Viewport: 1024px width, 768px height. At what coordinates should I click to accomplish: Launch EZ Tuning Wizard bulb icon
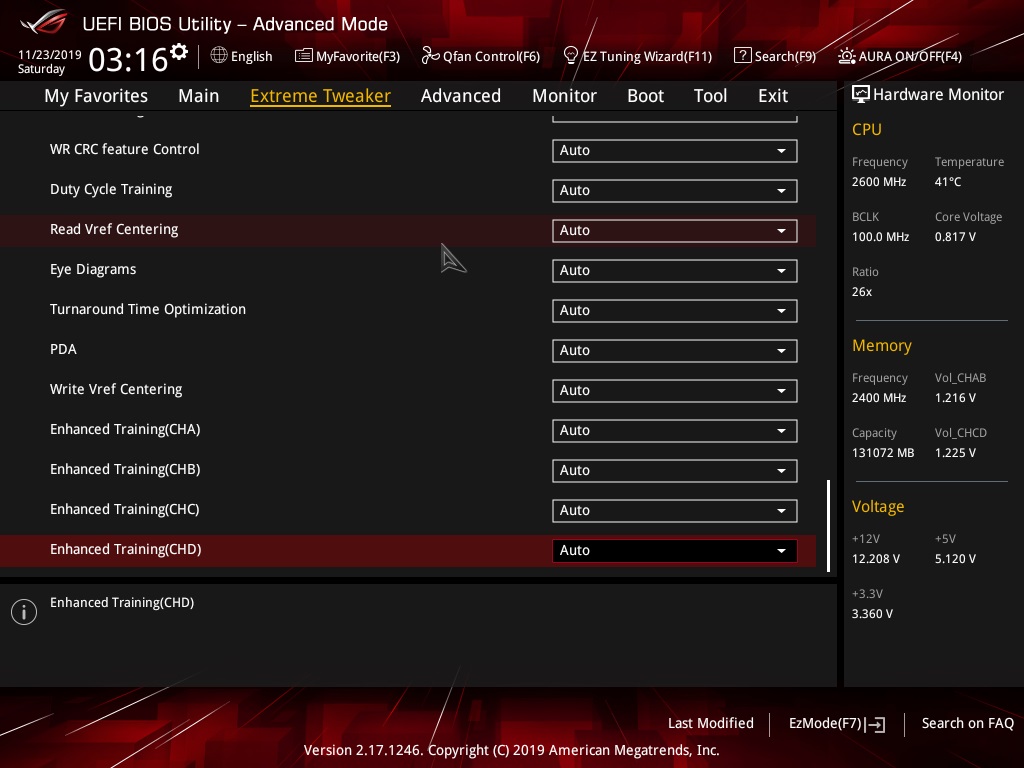571,56
